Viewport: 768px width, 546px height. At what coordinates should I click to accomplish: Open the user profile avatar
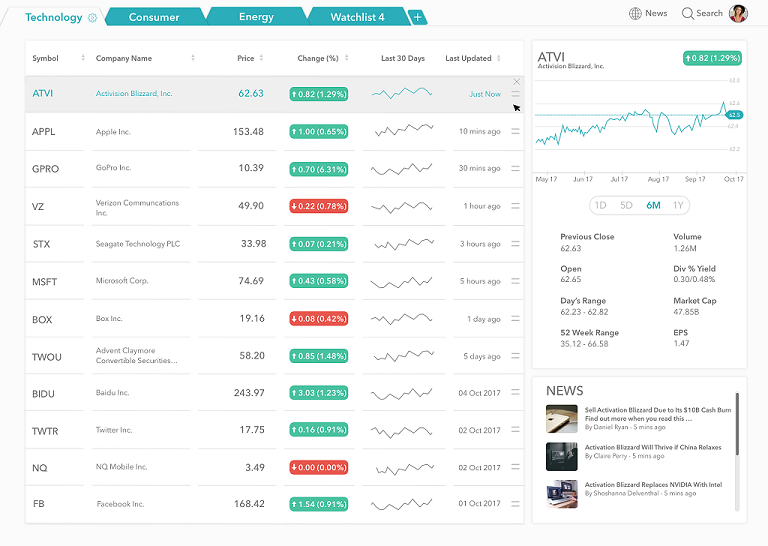[x=738, y=13]
